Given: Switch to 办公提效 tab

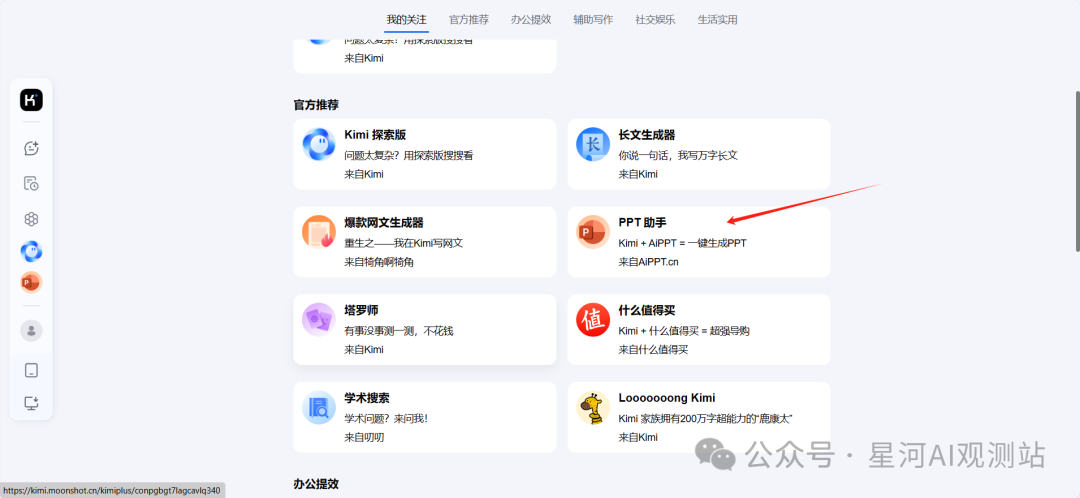Looking at the screenshot, I should [531, 19].
